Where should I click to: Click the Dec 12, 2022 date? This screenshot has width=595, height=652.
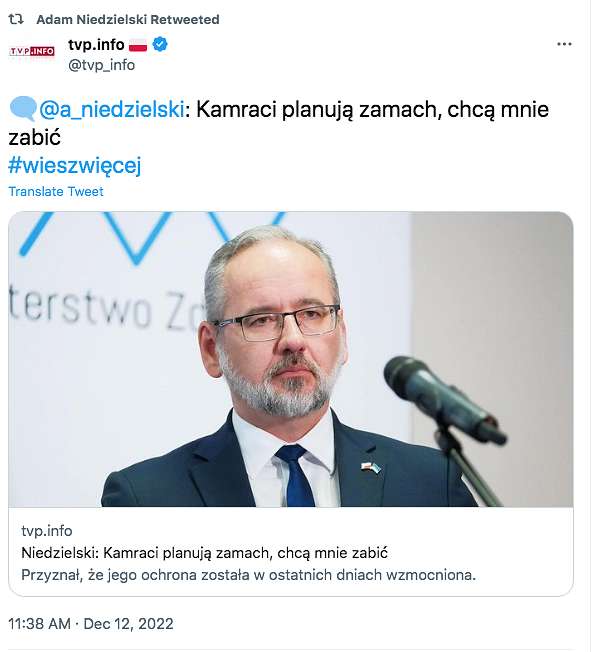(x=128, y=624)
